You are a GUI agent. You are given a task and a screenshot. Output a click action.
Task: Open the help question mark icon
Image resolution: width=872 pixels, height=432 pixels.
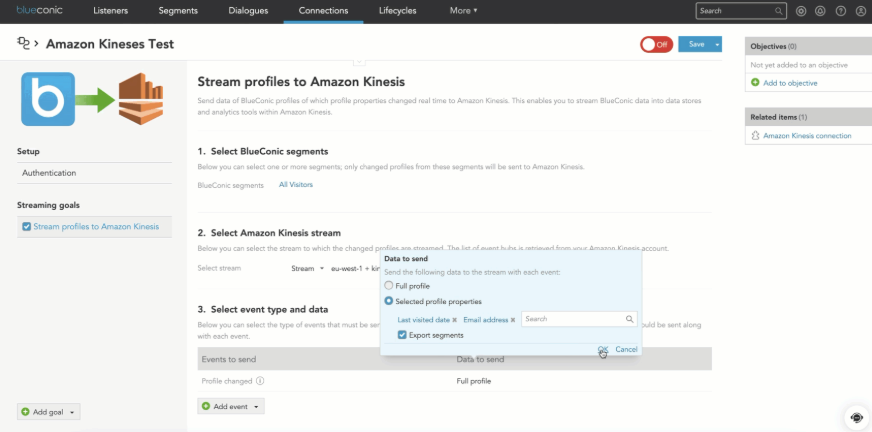841,11
